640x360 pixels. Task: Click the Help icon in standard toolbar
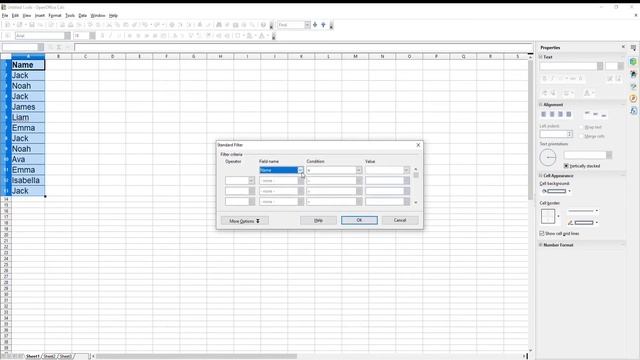(x=263, y=25)
